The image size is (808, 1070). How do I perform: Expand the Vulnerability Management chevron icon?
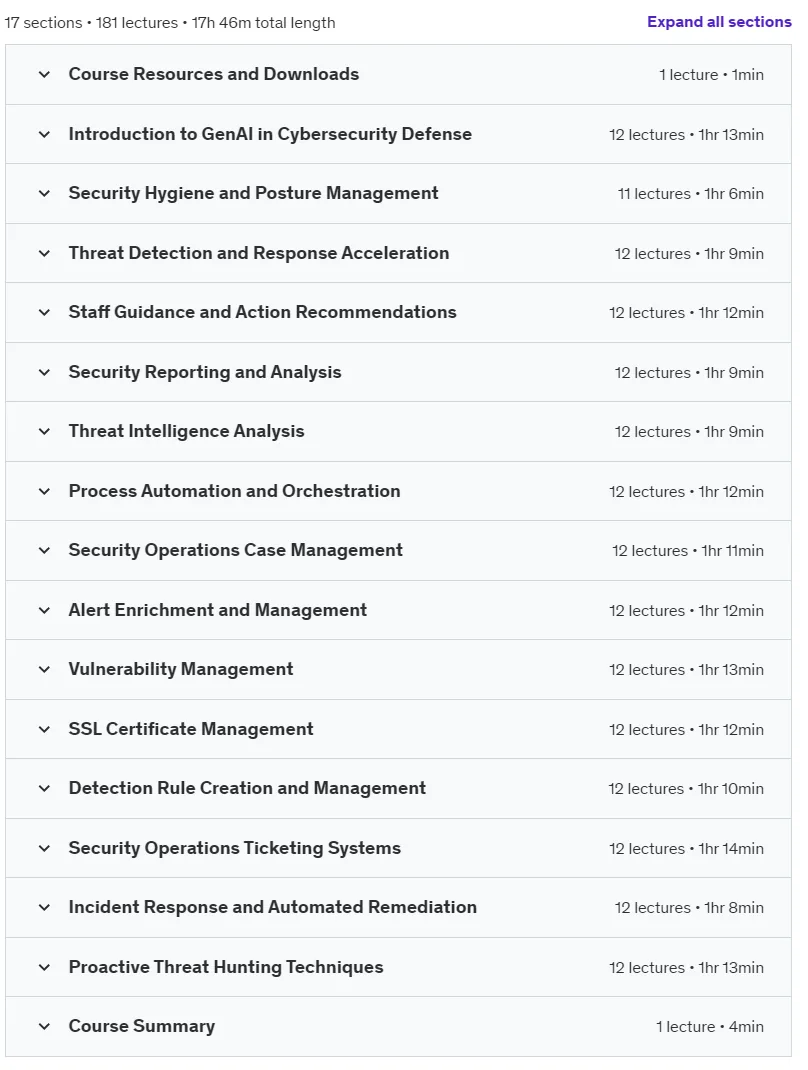click(x=44, y=669)
